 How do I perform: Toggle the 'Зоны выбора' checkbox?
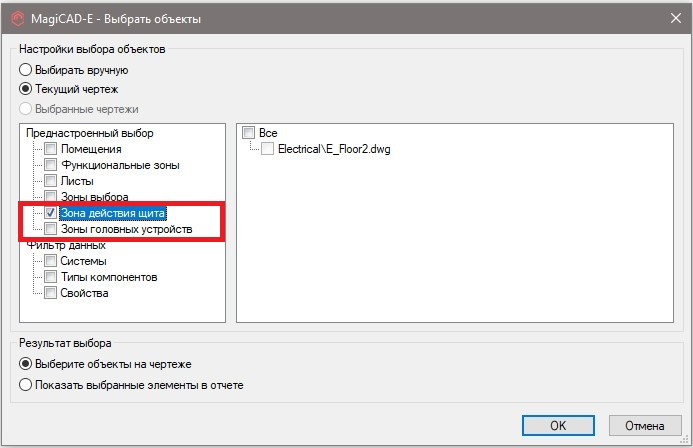click(x=51, y=197)
